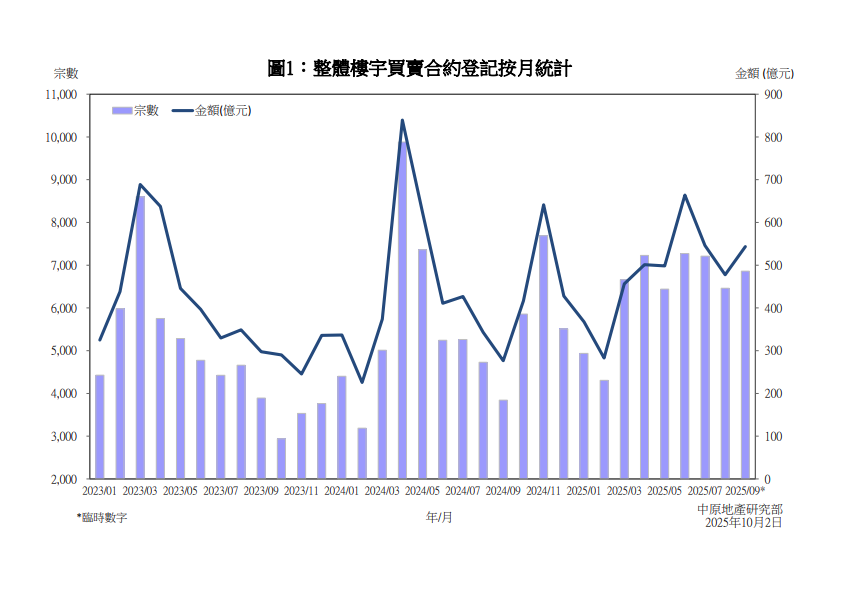Click the 宗數 left axis title
The image size is (849, 597).
click(x=66, y=73)
